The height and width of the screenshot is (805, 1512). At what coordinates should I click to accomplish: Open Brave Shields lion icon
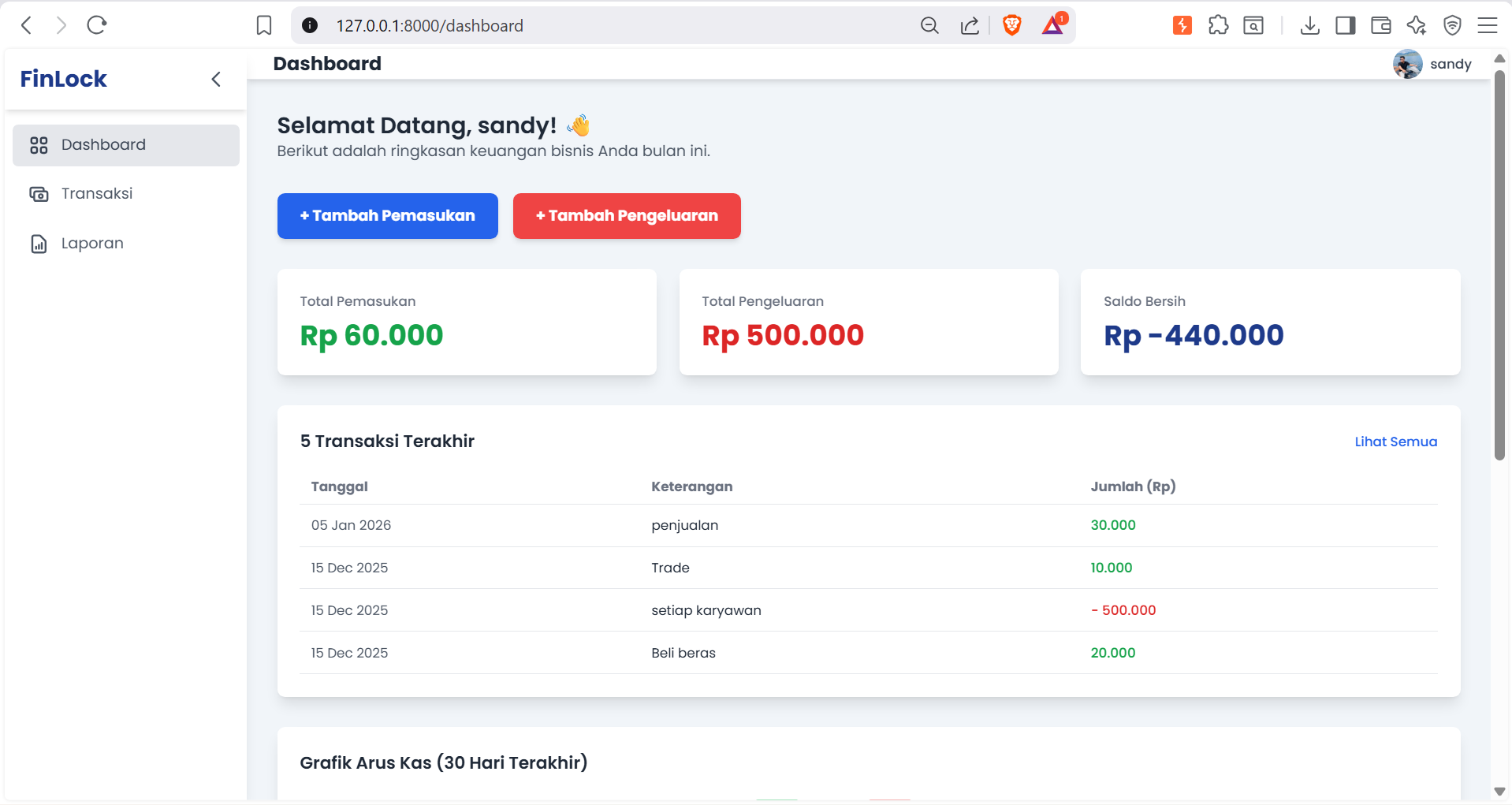1012,25
